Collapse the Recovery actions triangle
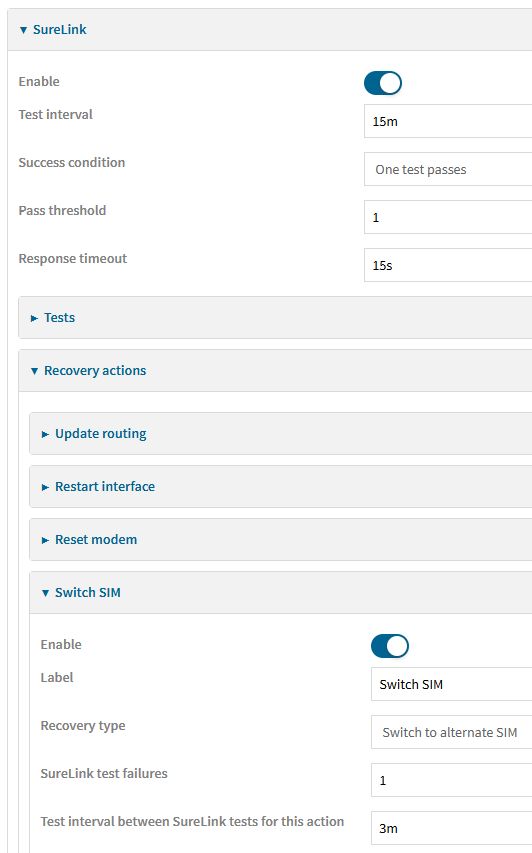Image resolution: width=532 pixels, height=853 pixels. coord(34,371)
